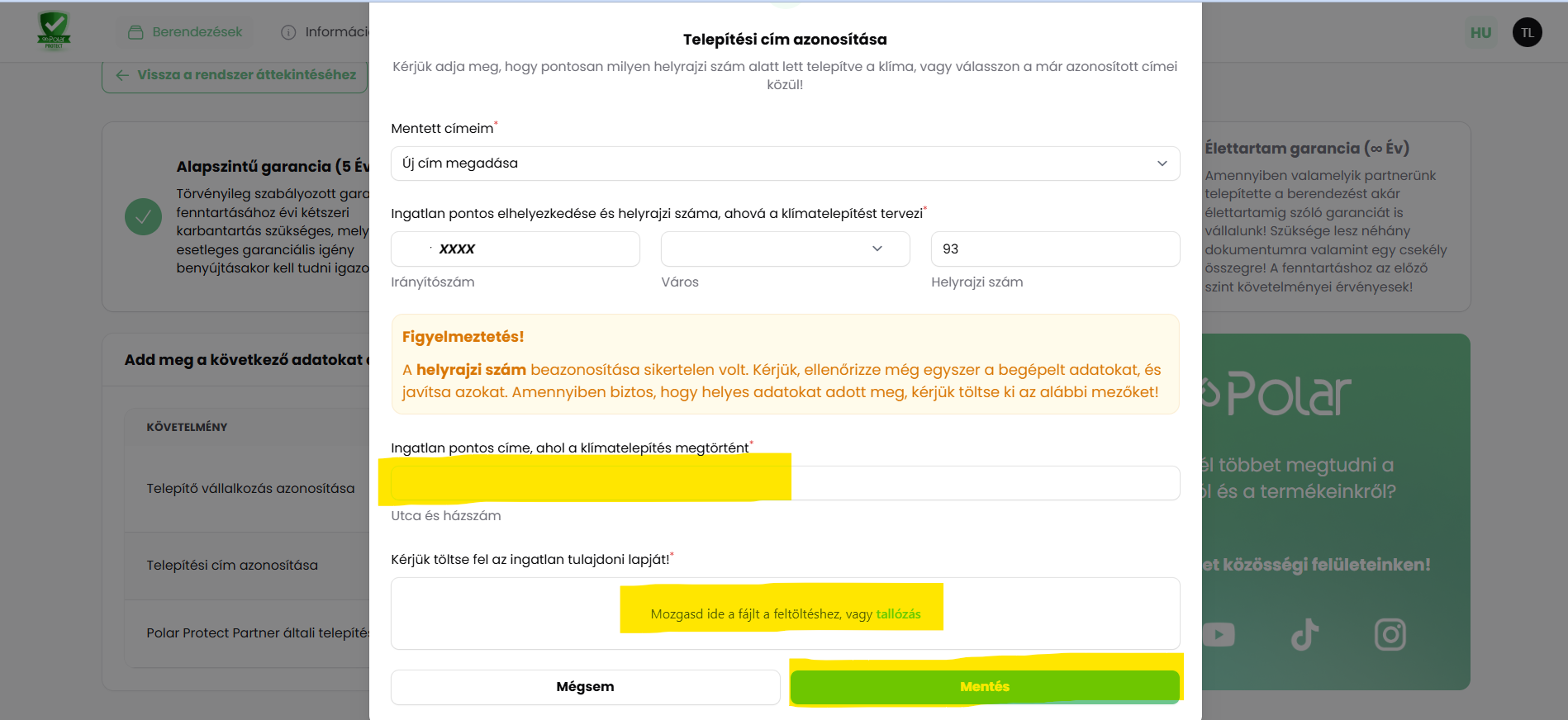Image resolution: width=1568 pixels, height=720 pixels.
Task: Open the Város dropdown
Action: click(785, 249)
